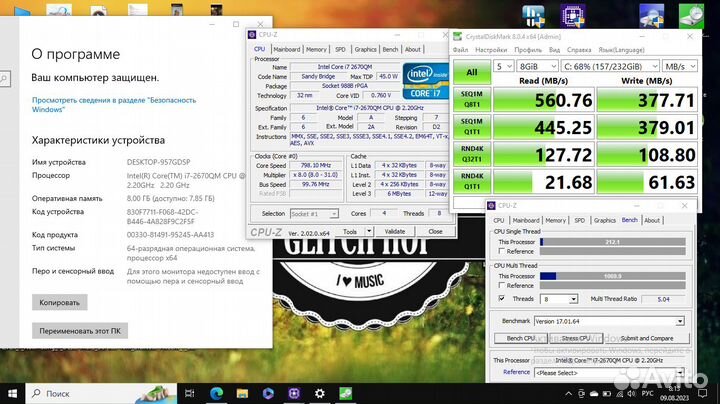
Task: Click the Bench CPU button
Action: click(x=521, y=338)
